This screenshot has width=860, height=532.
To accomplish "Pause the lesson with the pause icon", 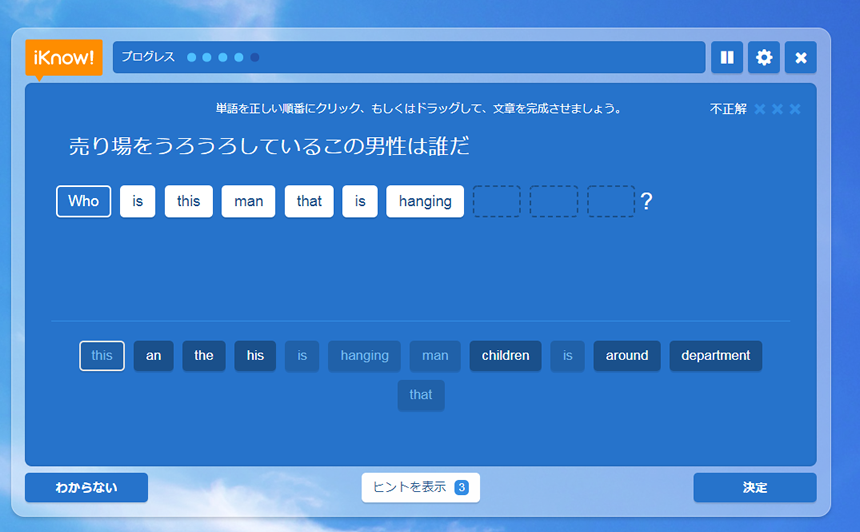I will coord(727,58).
